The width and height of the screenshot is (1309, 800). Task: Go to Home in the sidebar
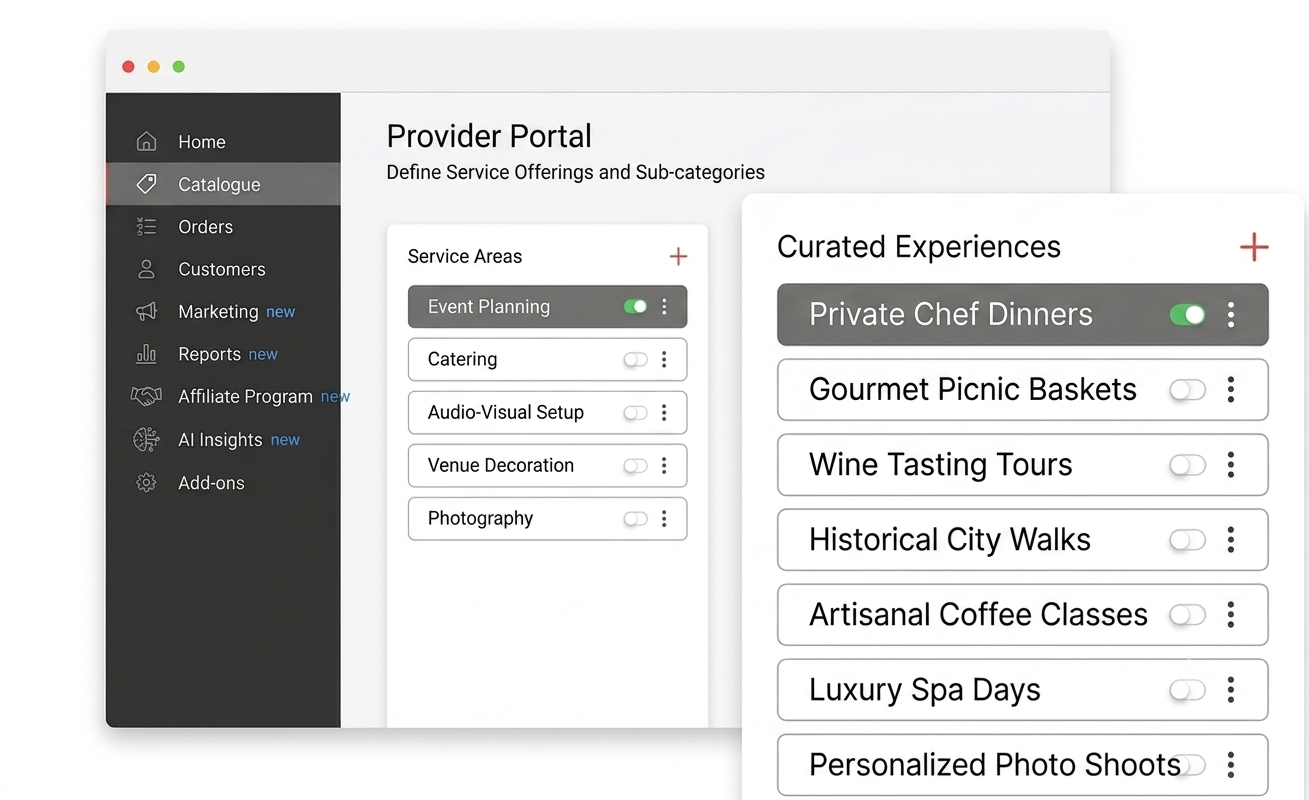[x=223, y=142]
